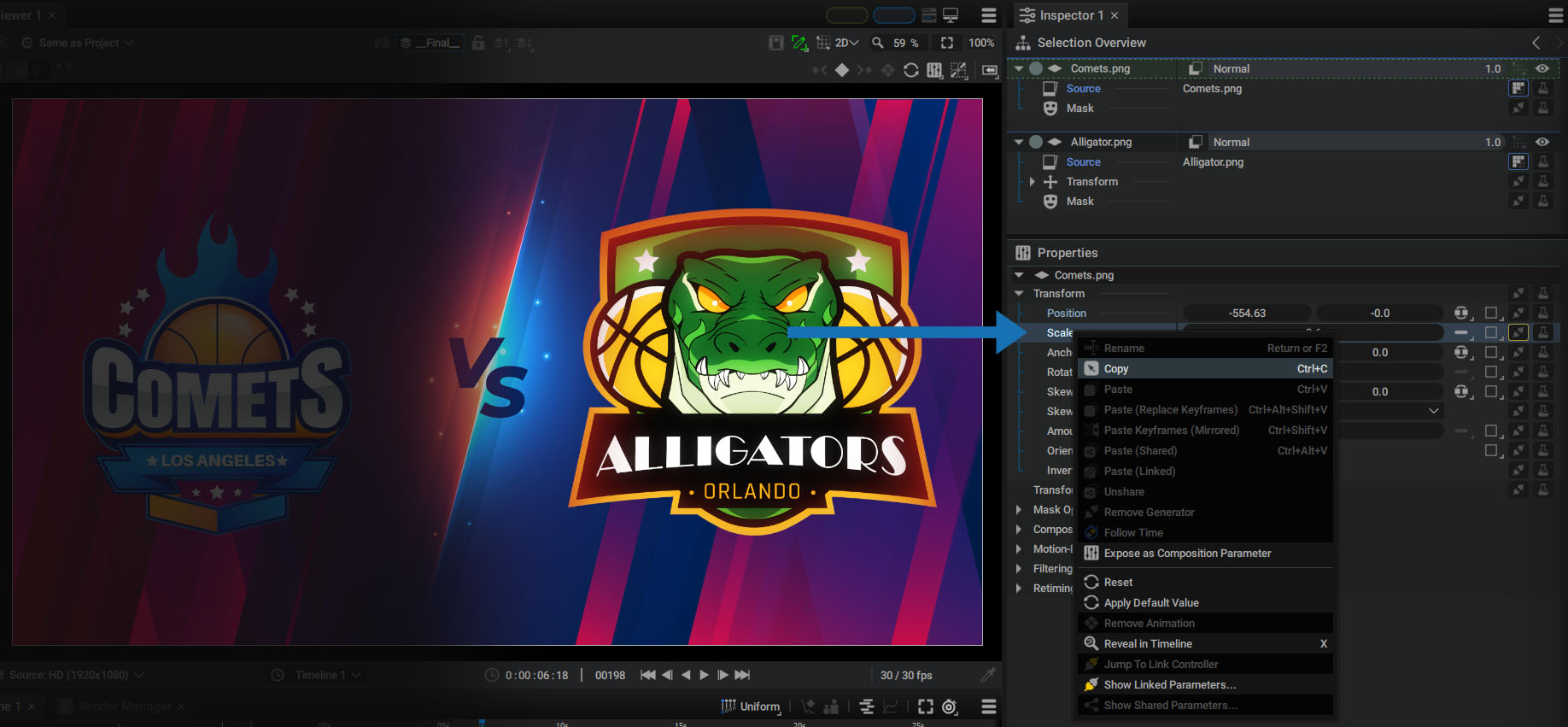Viewport: 1568px width, 727px height.
Task: Collapse the Transform properties group
Action: click(x=1019, y=293)
